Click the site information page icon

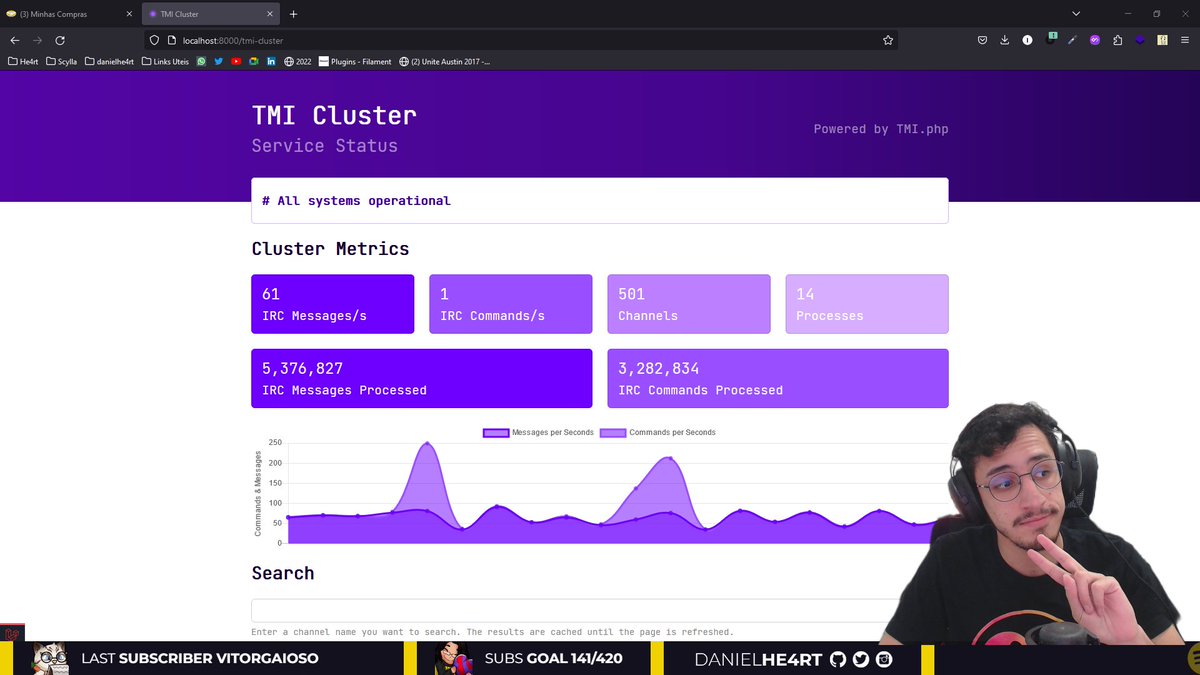point(172,40)
